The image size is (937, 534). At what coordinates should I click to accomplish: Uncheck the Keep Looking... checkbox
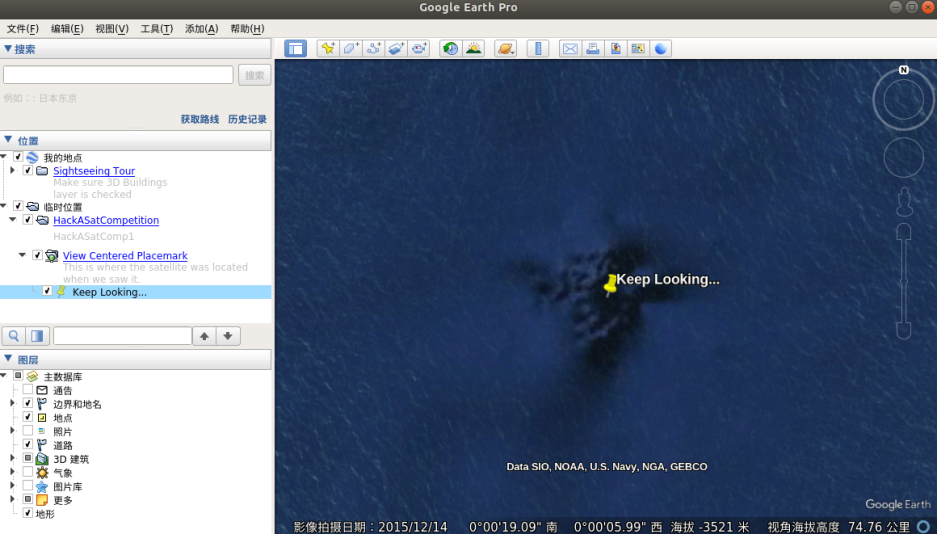tap(47, 291)
